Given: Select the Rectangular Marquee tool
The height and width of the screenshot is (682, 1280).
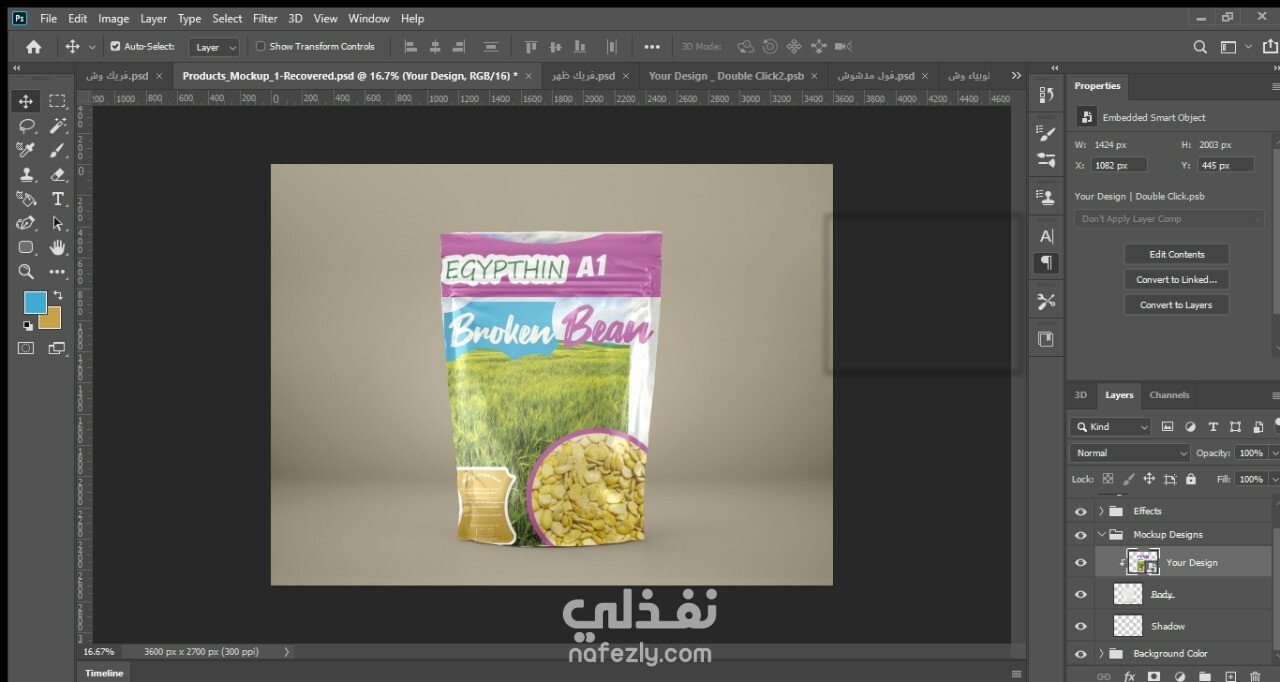Looking at the screenshot, I should (x=58, y=101).
